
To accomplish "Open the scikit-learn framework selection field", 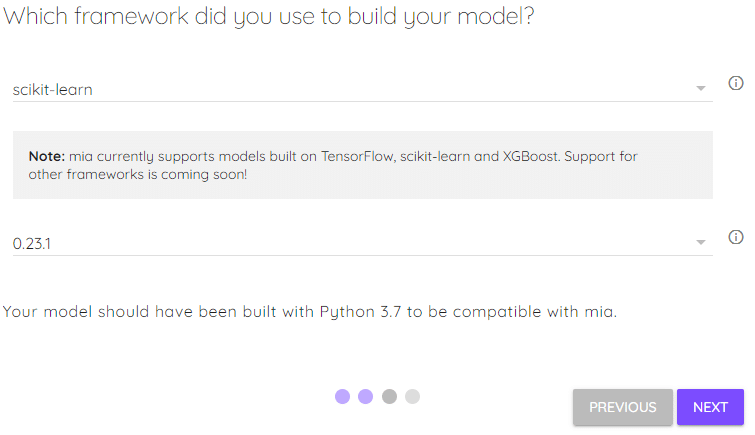I will coord(363,89).
